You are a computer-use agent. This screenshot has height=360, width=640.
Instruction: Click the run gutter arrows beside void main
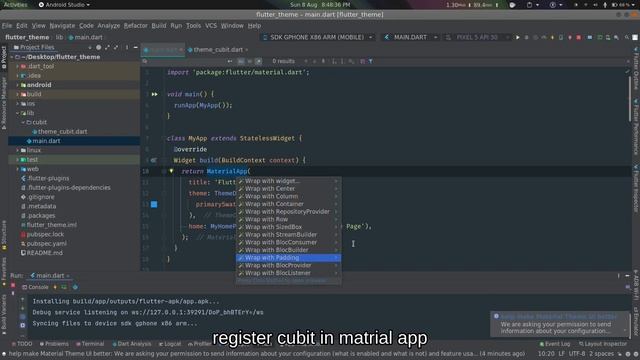tap(154, 94)
